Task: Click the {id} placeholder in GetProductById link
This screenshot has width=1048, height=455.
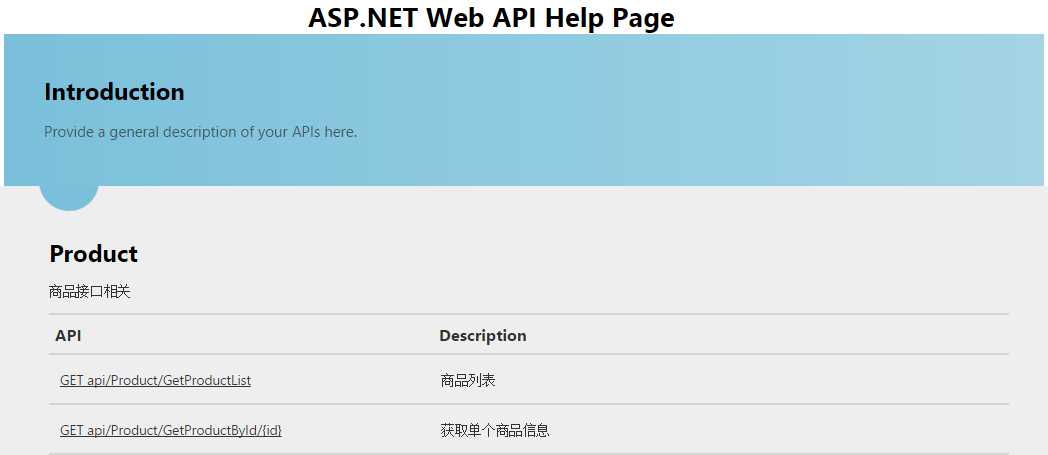Action: coord(267,430)
